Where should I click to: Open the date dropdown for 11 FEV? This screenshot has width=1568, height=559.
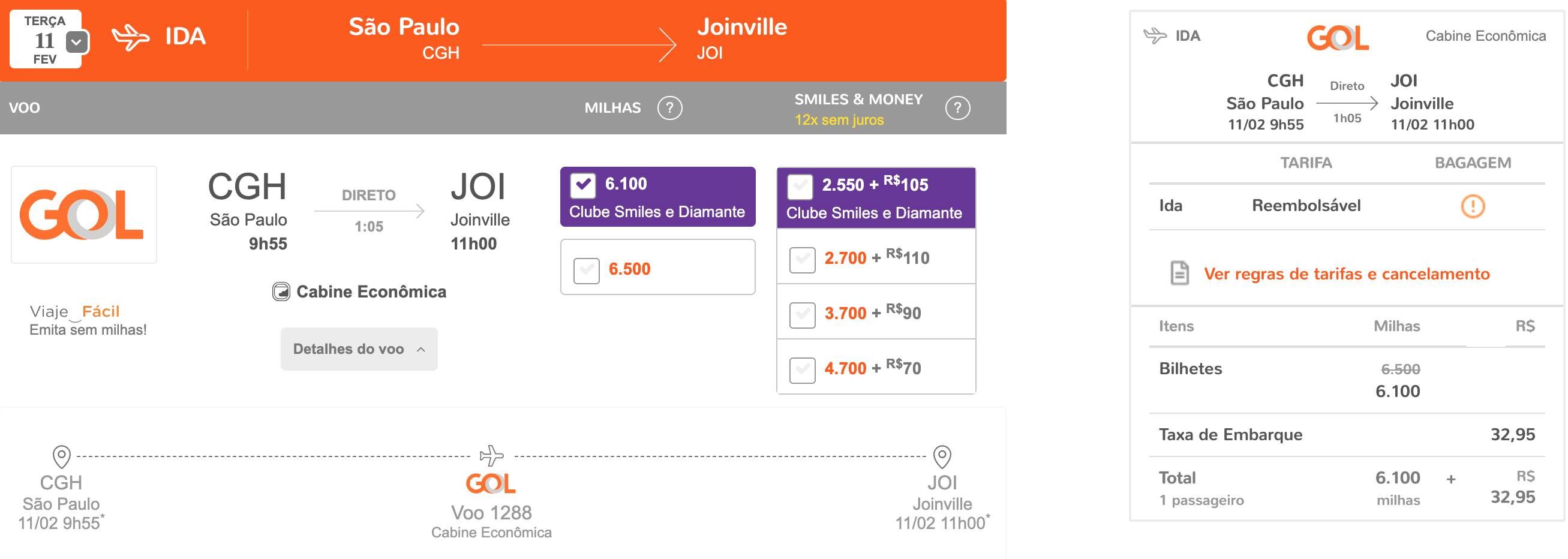pos(77,41)
